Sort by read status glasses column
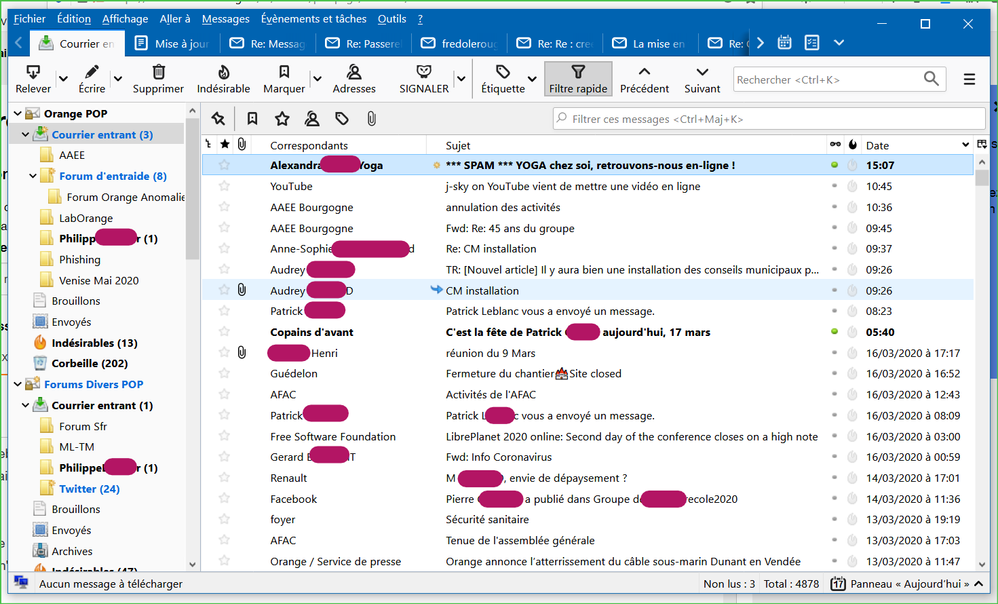The image size is (998, 604). [835, 144]
